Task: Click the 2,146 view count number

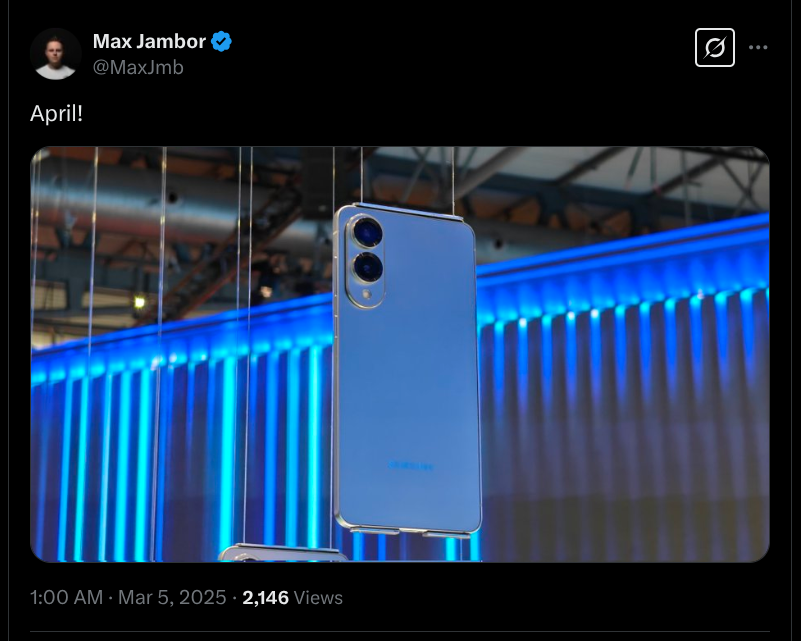Action: 266,598
